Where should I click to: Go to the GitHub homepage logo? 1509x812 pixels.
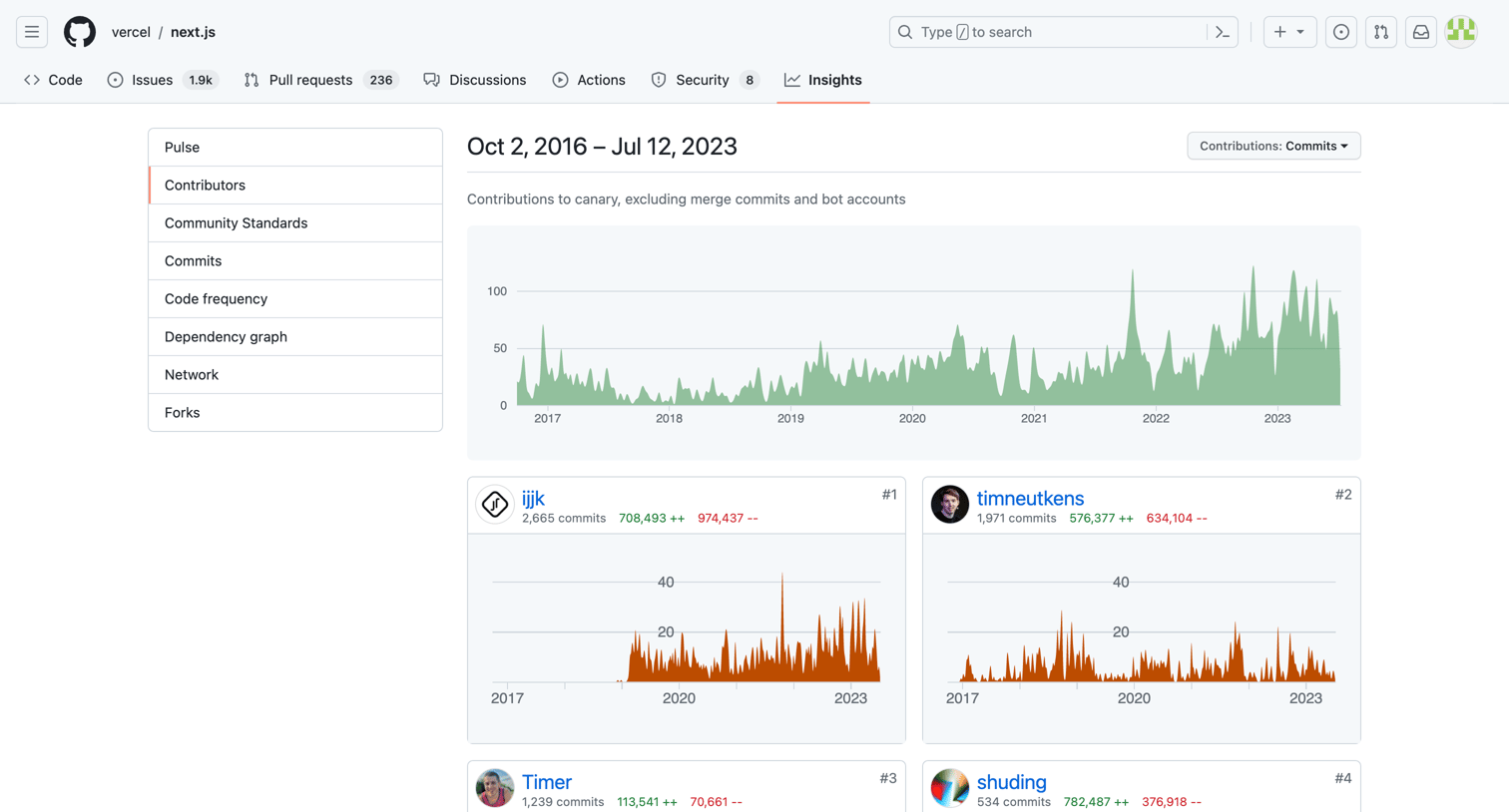80,32
